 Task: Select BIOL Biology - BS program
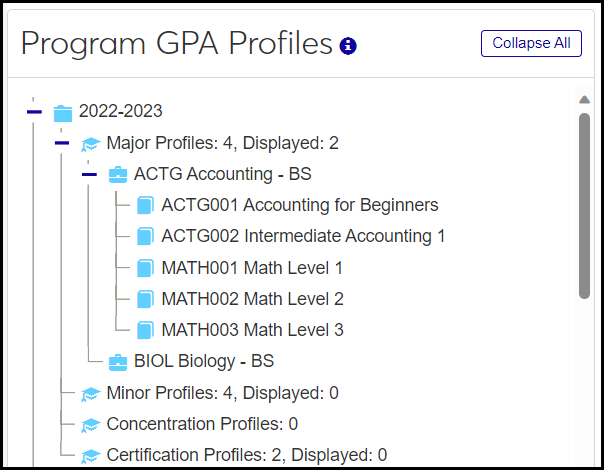coord(204,362)
